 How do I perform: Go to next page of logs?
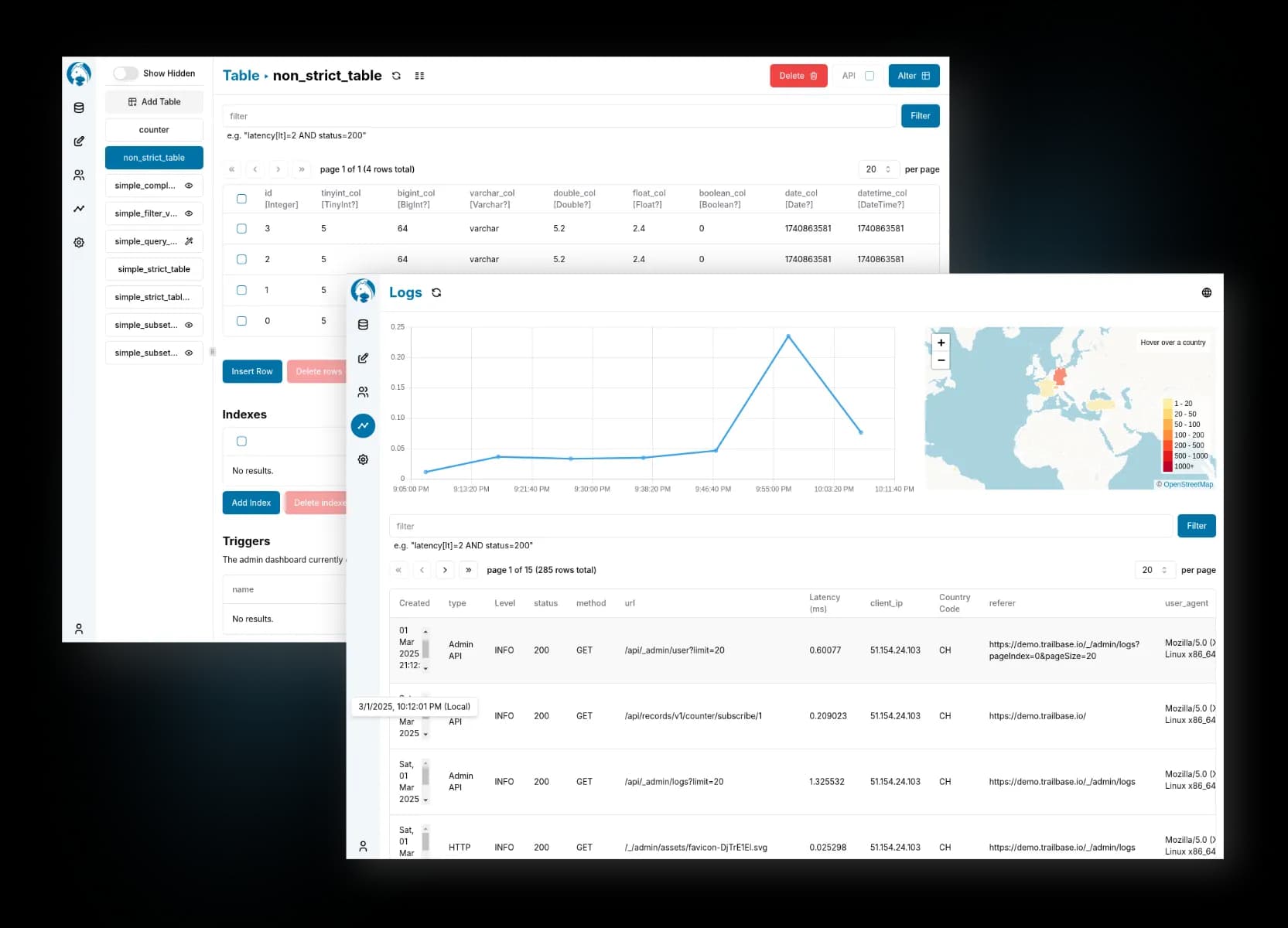point(445,570)
